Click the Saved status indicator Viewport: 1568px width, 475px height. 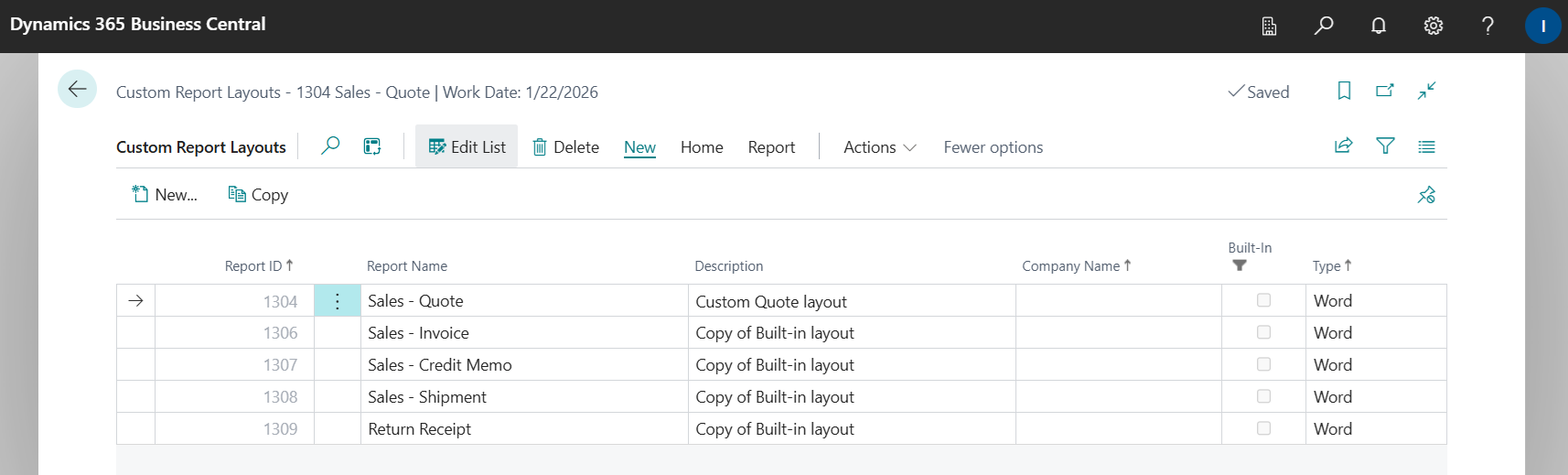click(1259, 92)
